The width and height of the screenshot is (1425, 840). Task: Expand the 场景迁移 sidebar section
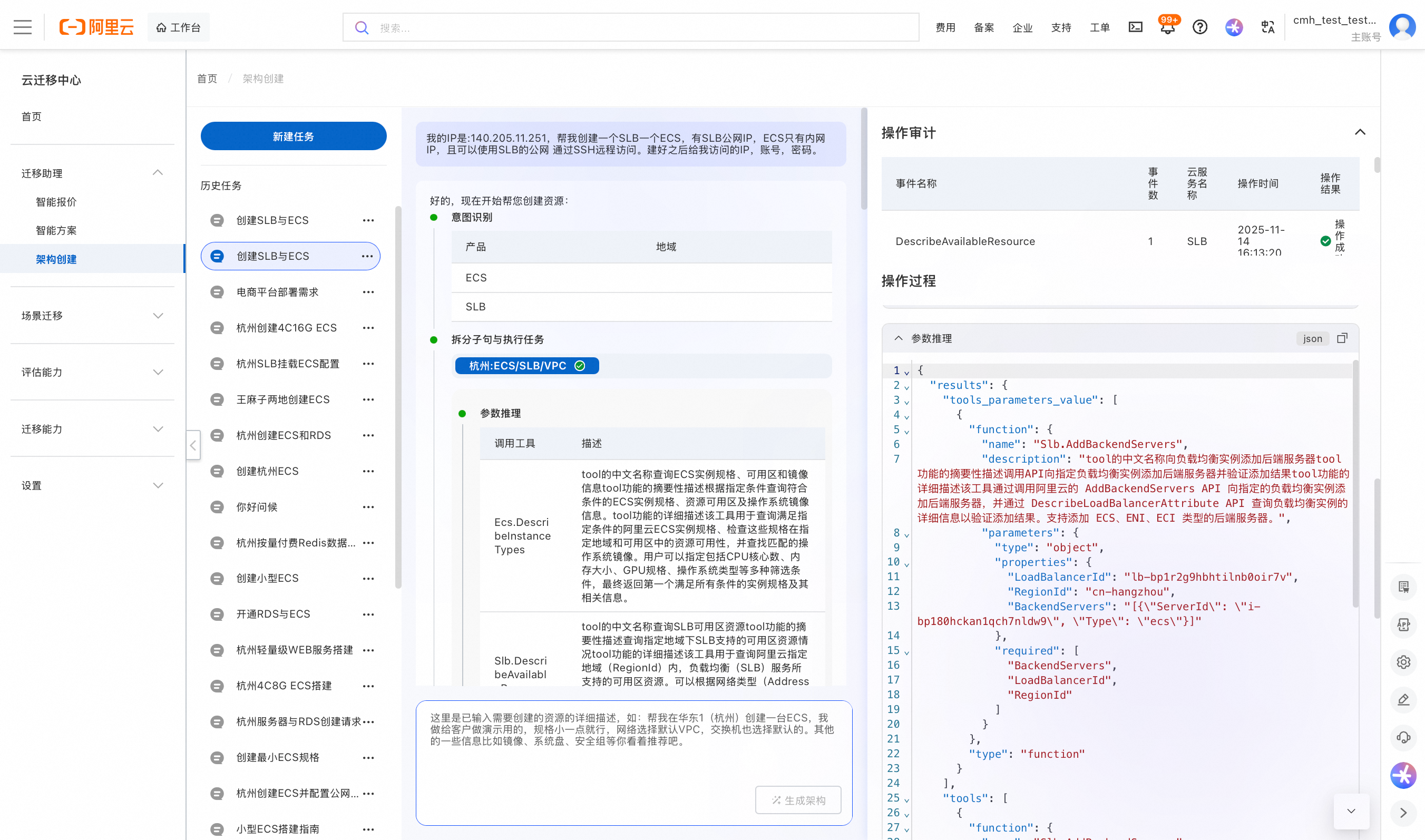(158, 315)
